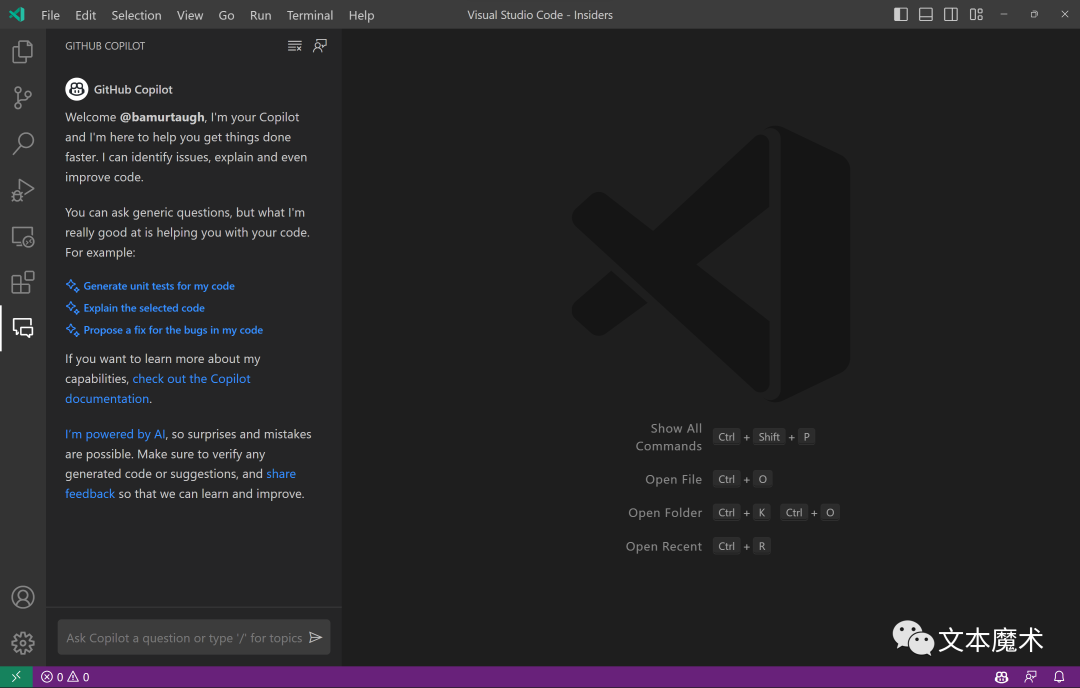Click the VS Code Insiders logo icon

[x=17, y=14]
